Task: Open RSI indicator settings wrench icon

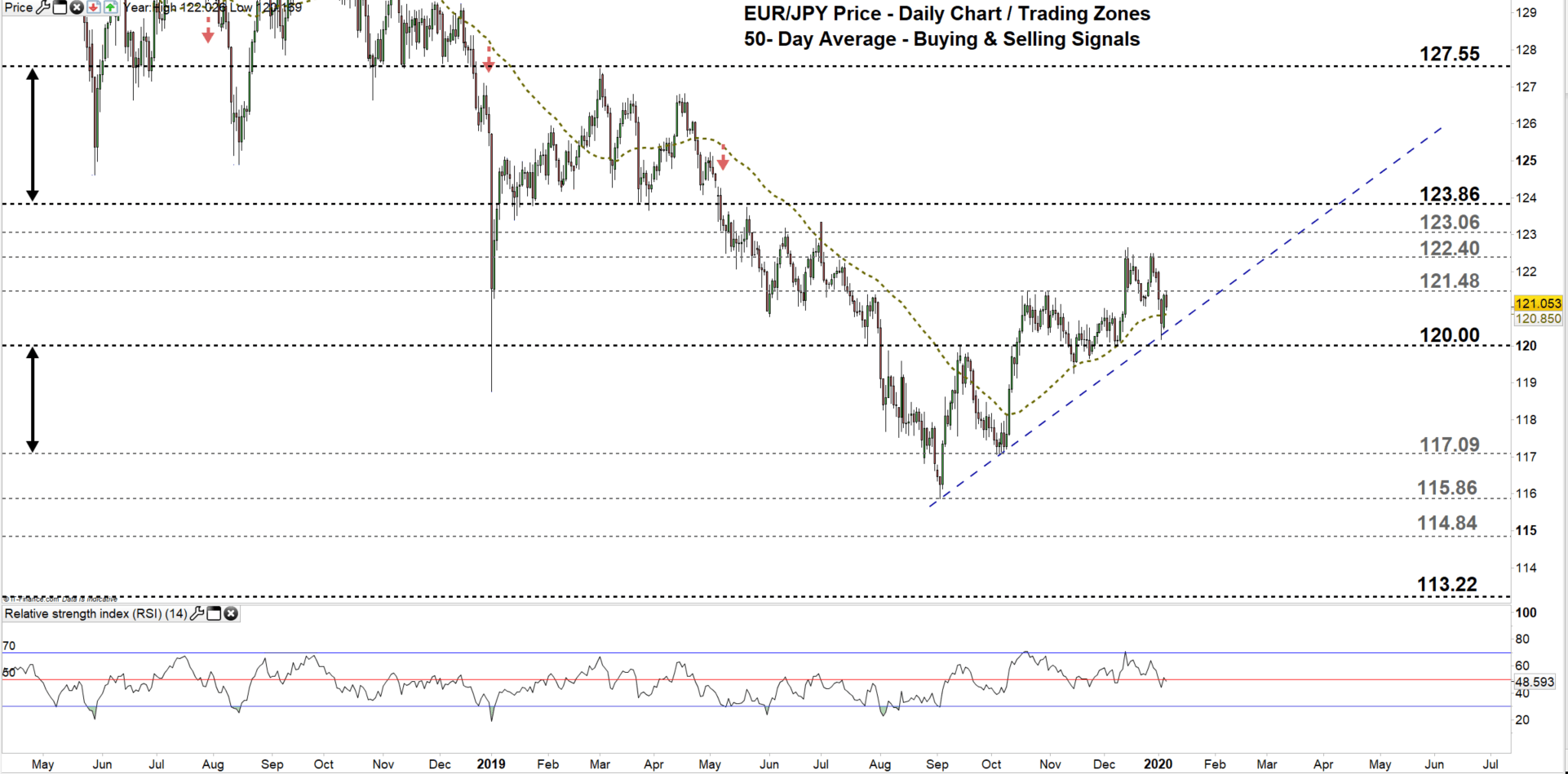Action: click(x=197, y=613)
